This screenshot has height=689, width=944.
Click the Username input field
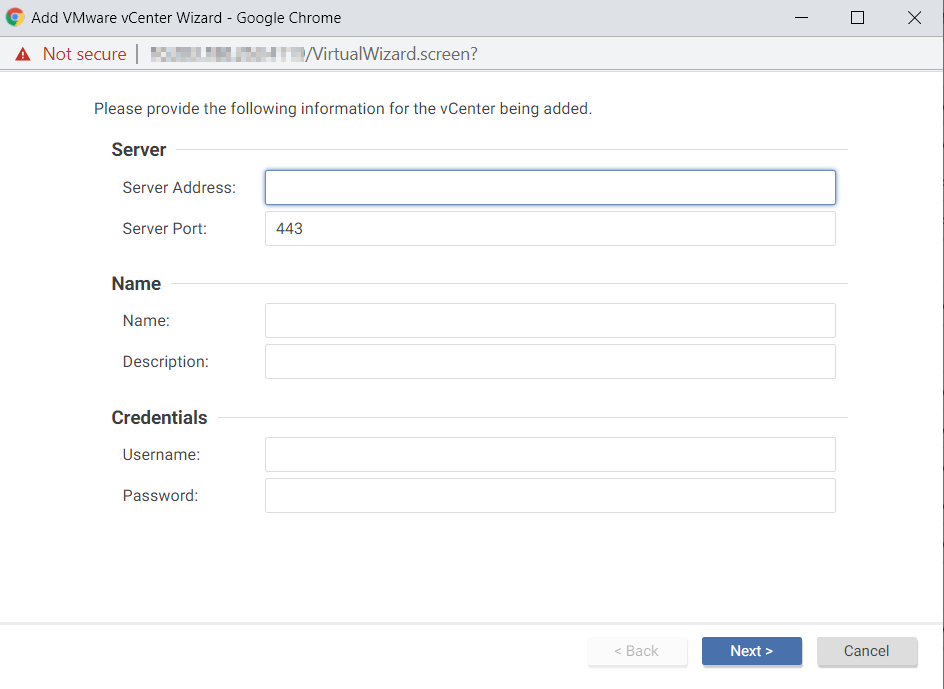[550, 454]
